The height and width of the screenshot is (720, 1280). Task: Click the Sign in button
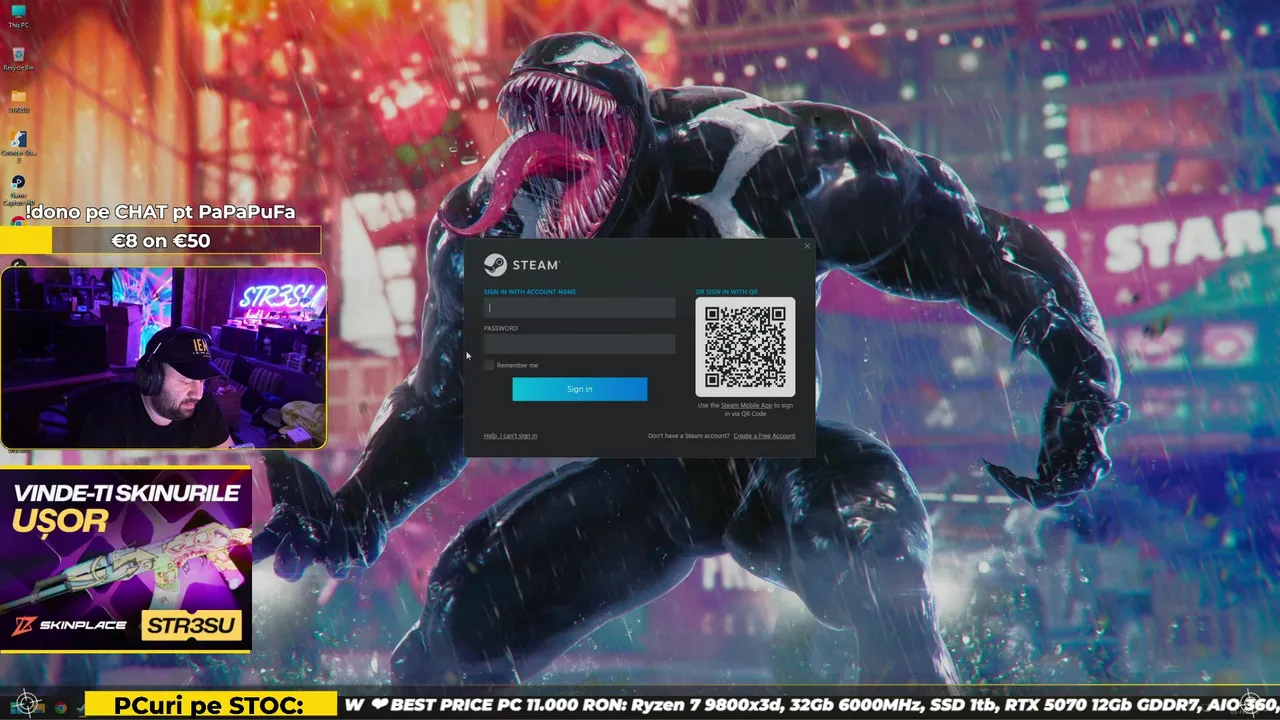click(579, 389)
